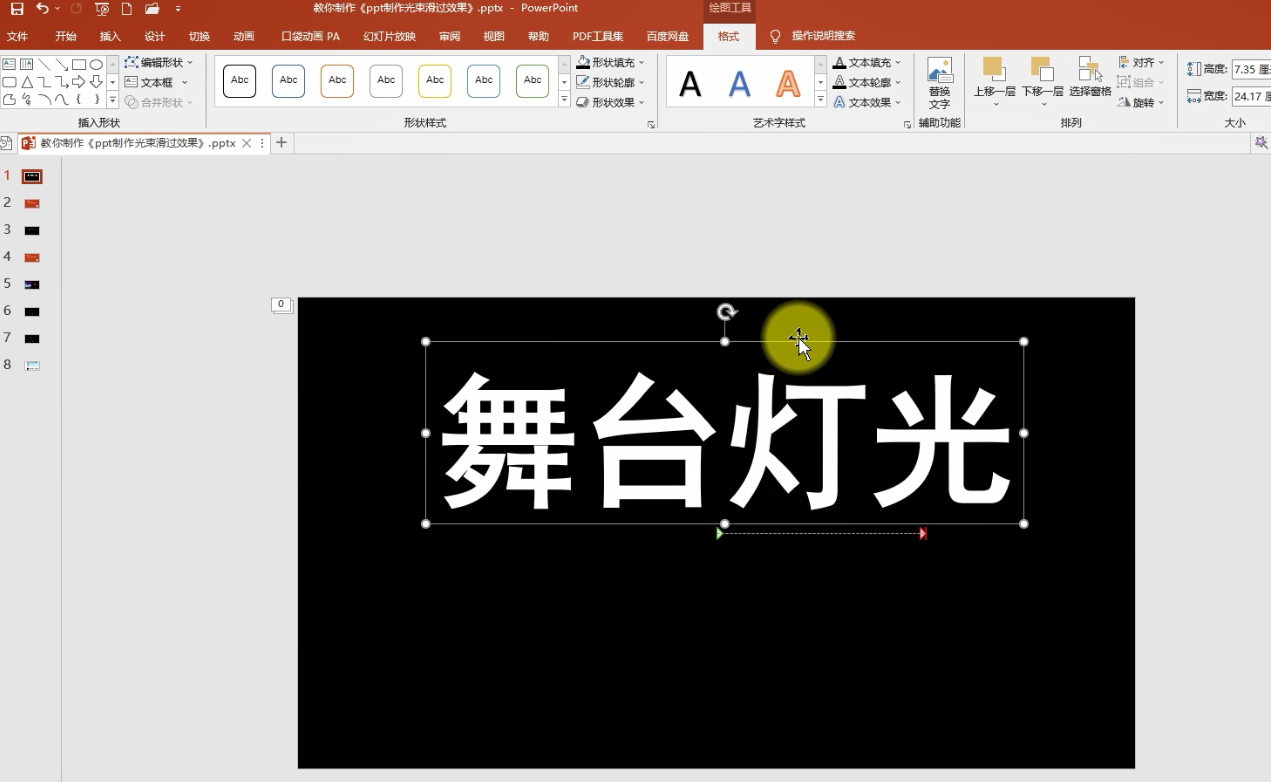
Task: Click the animation order tag 0
Action: (281, 304)
